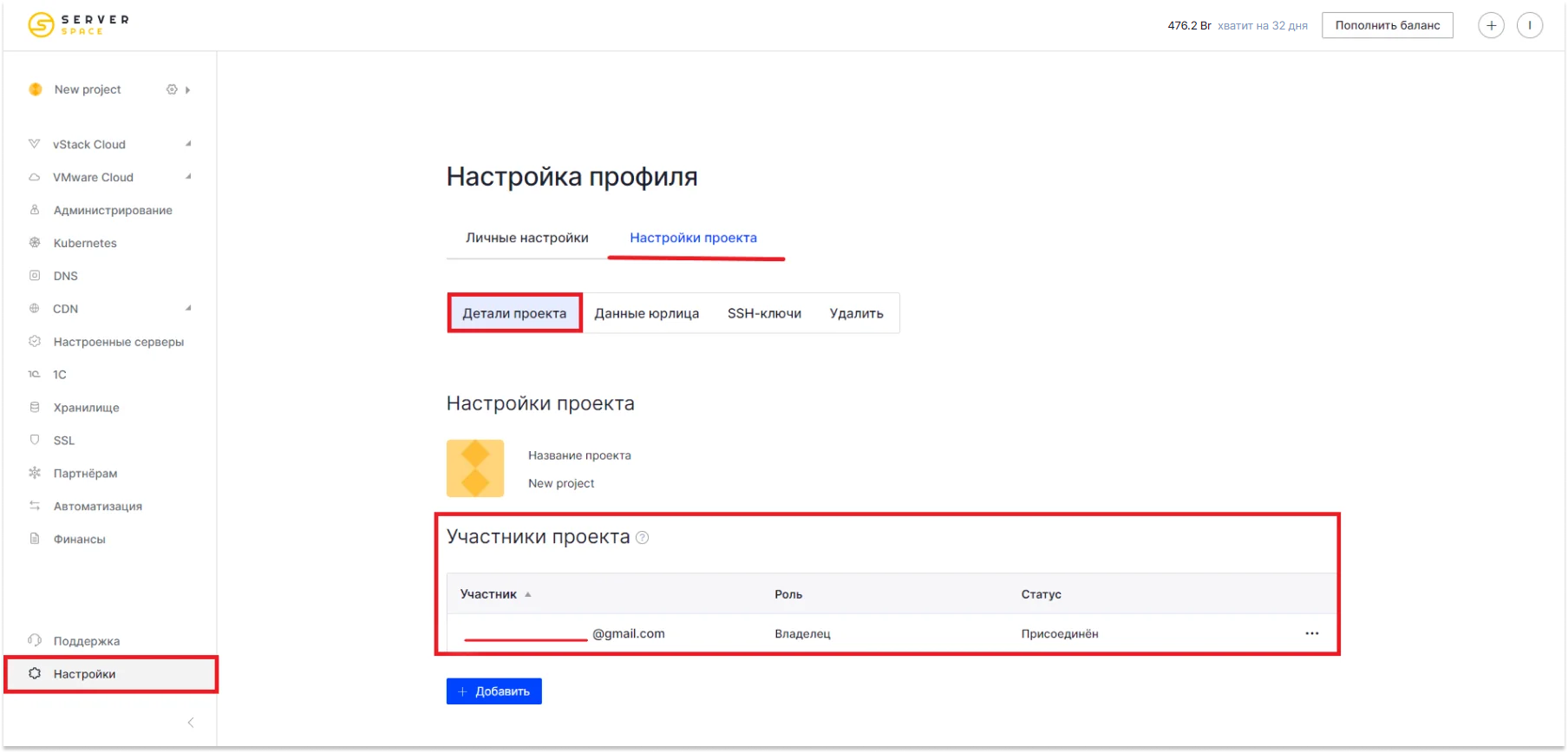Image resolution: width=1568 pixels, height=753 pixels.
Task: Click the New project name text
Action: (561, 483)
